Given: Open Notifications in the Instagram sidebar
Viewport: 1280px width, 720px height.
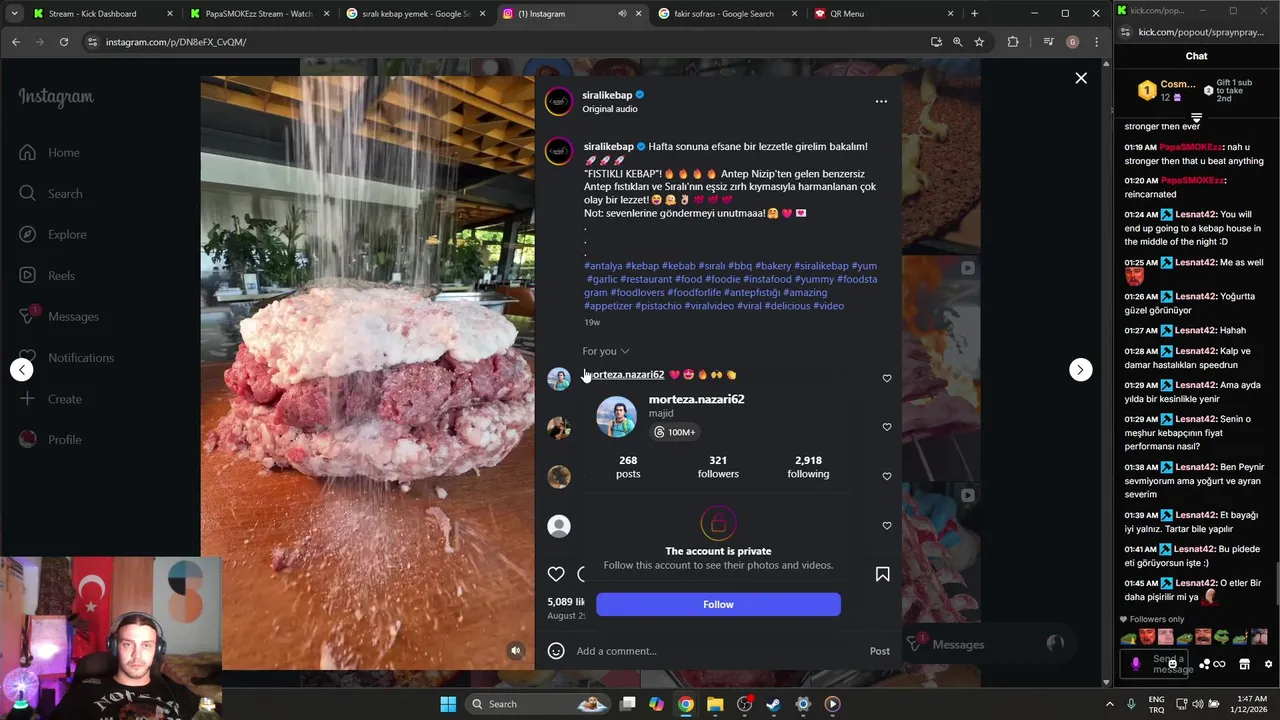Looking at the screenshot, I should [x=67, y=358].
